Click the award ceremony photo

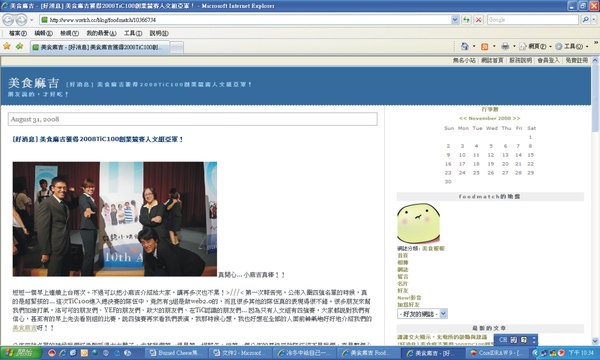point(115,219)
